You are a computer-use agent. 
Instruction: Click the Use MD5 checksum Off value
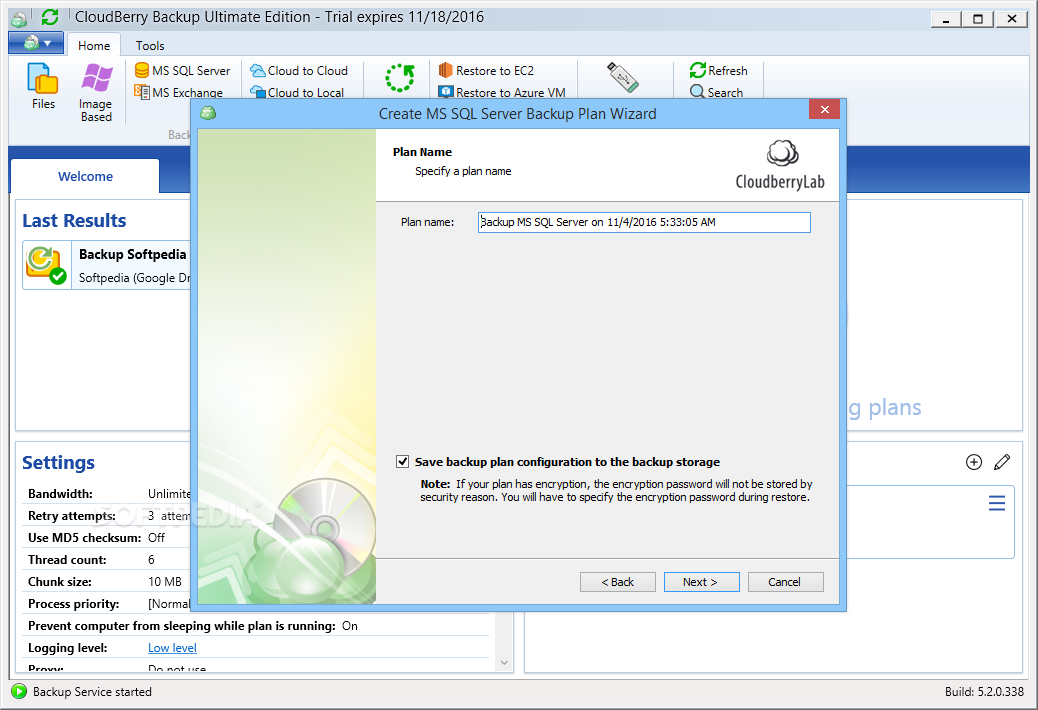[x=156, y=537]
